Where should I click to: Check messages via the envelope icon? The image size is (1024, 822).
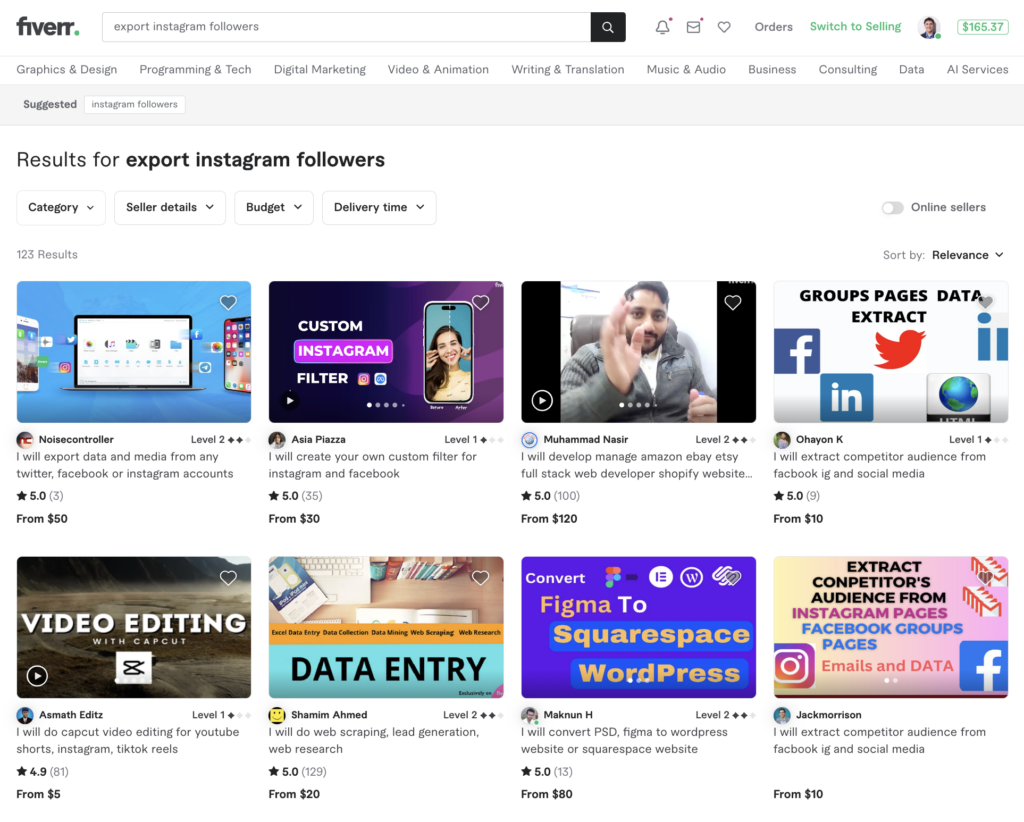(693, 27)
